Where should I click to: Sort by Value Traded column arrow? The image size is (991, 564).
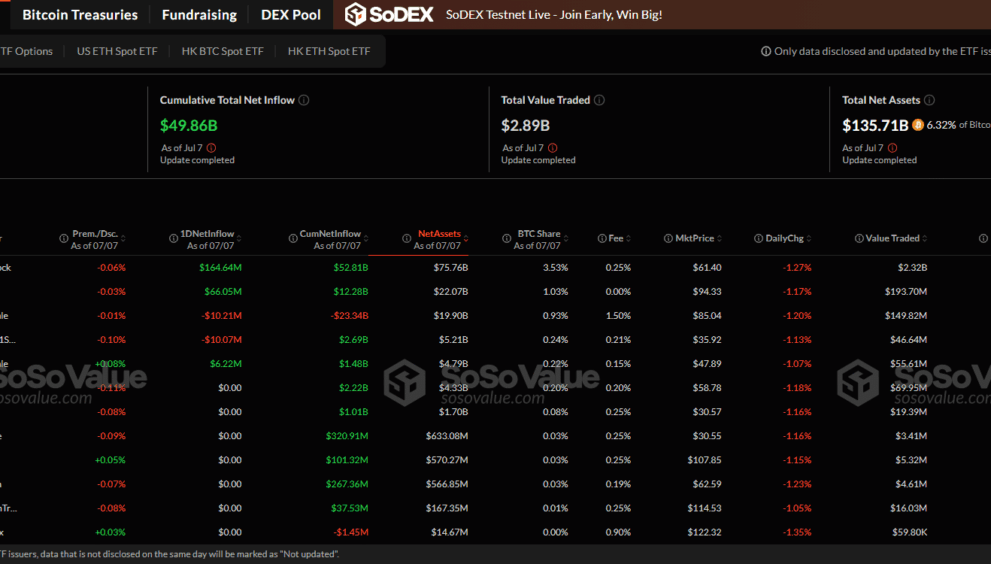925,238
